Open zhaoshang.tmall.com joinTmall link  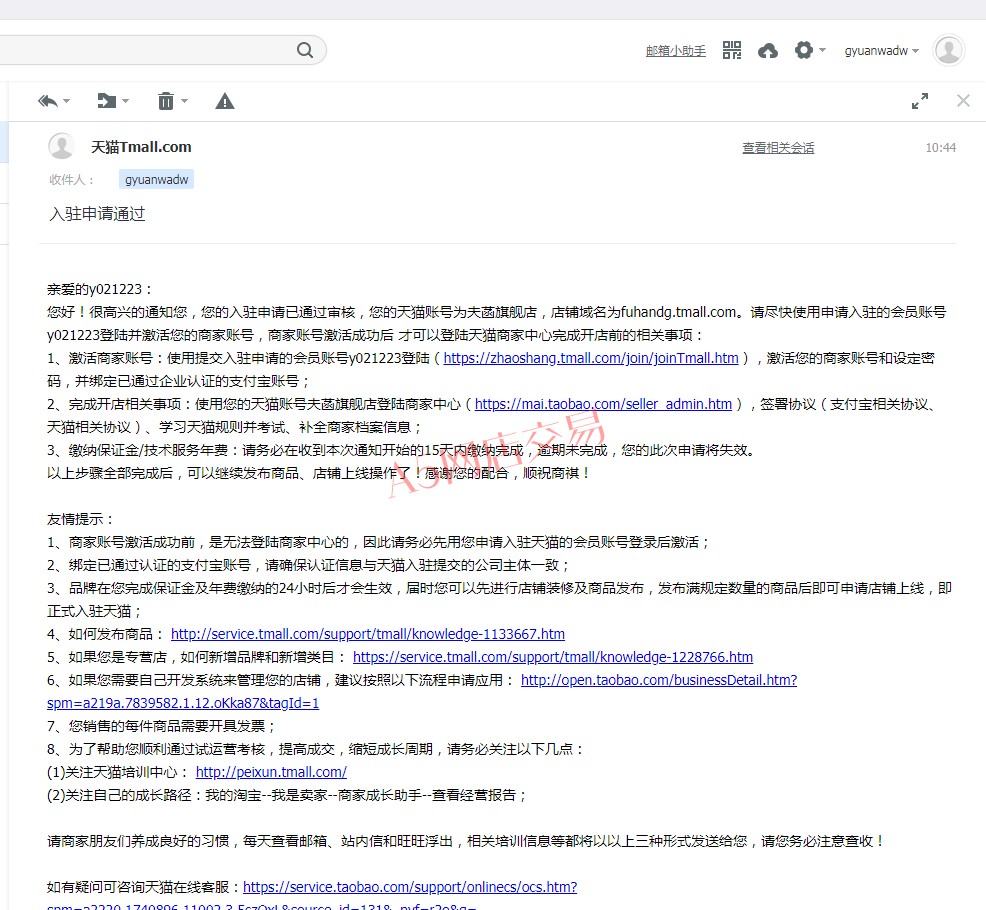click(x=590, y=358)
